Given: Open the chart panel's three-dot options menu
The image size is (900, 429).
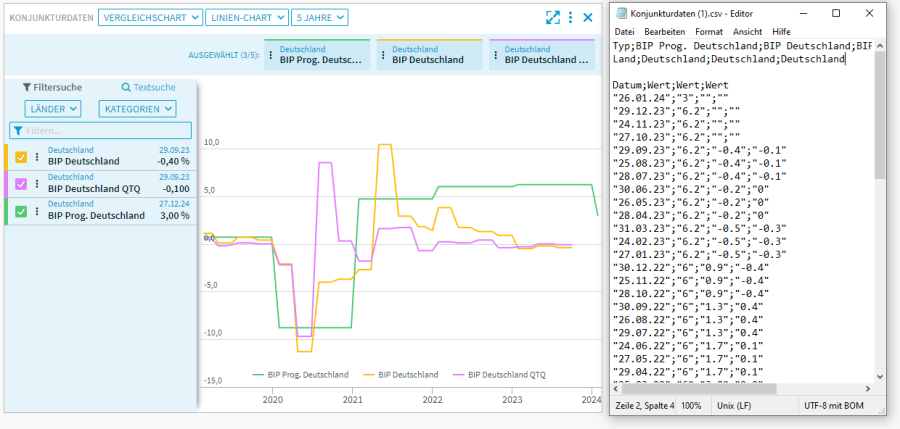Looking at the screenshot, I should (570, 17).
